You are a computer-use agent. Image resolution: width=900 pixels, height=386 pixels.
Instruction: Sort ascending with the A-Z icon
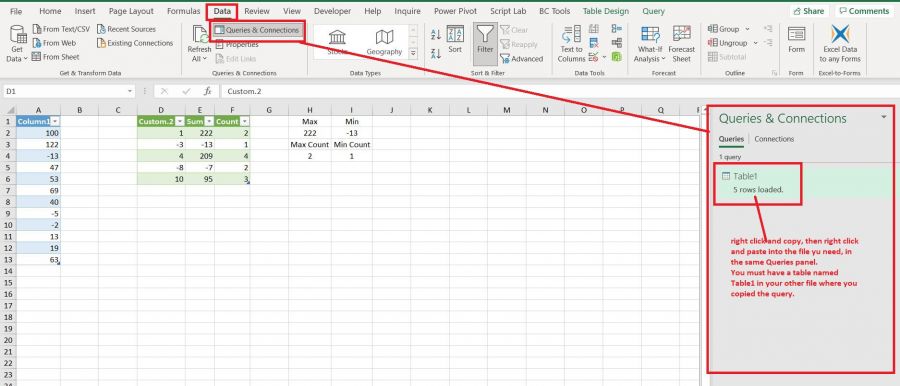[x=436, y=35]
